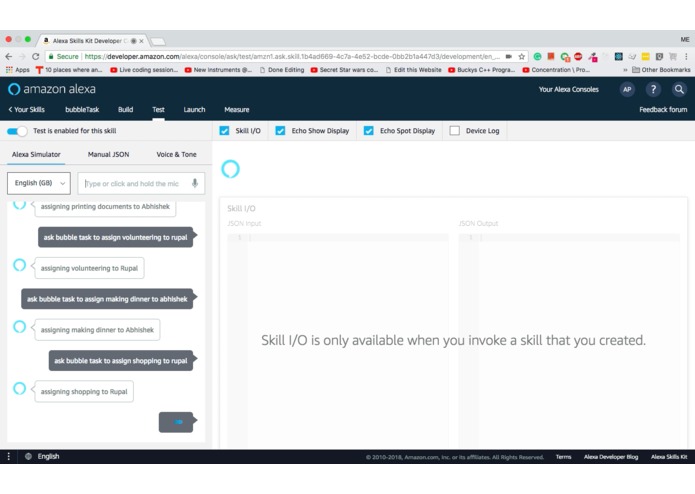Select the Alexa Simulator tab
695x494 pixels.
pyautogui.click(x=36, y=154)
